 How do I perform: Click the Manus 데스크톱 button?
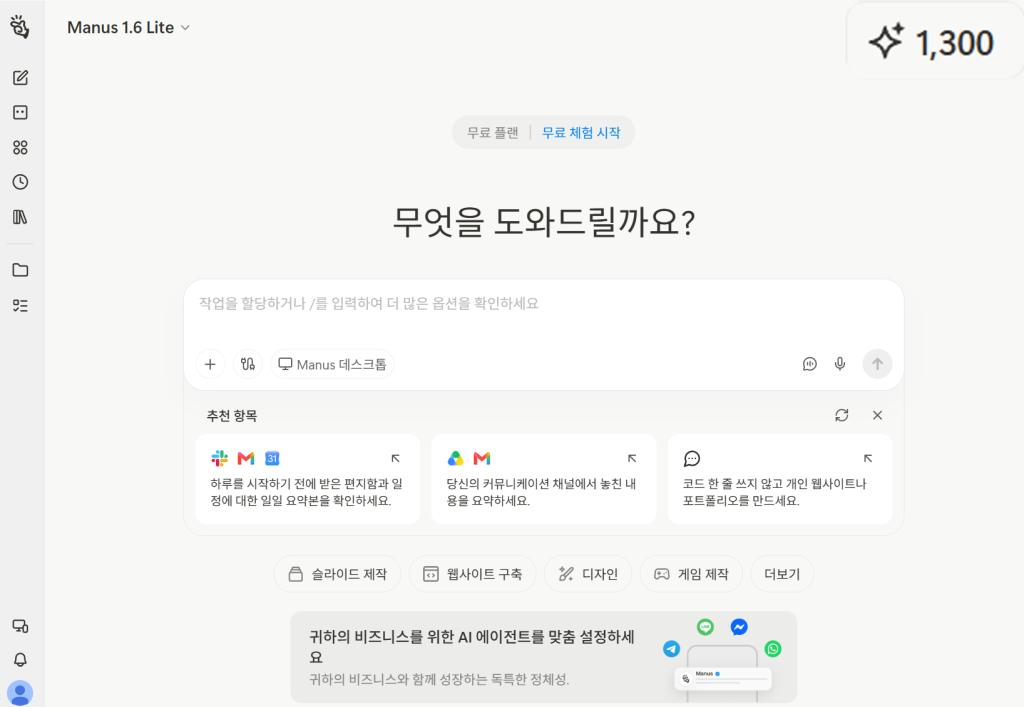coord(332,364)
